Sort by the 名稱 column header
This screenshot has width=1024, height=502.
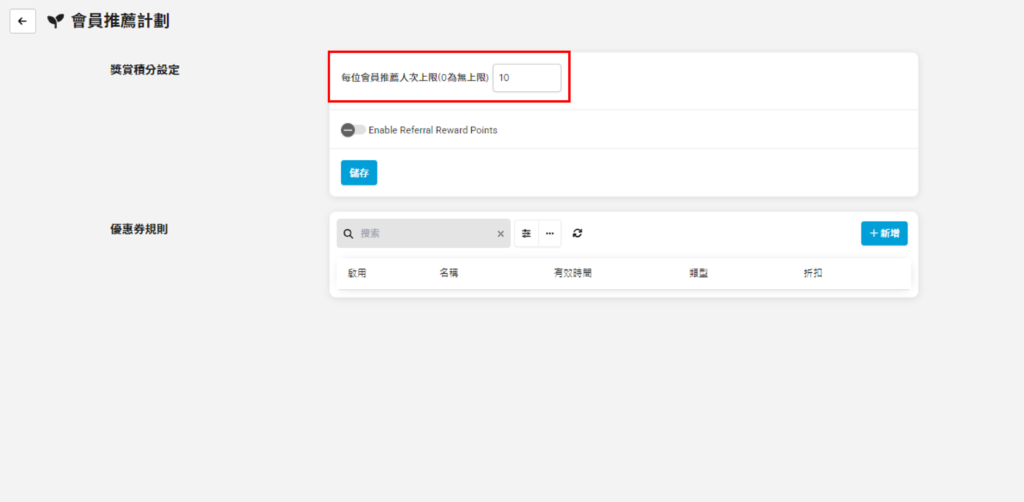[449, 273]
